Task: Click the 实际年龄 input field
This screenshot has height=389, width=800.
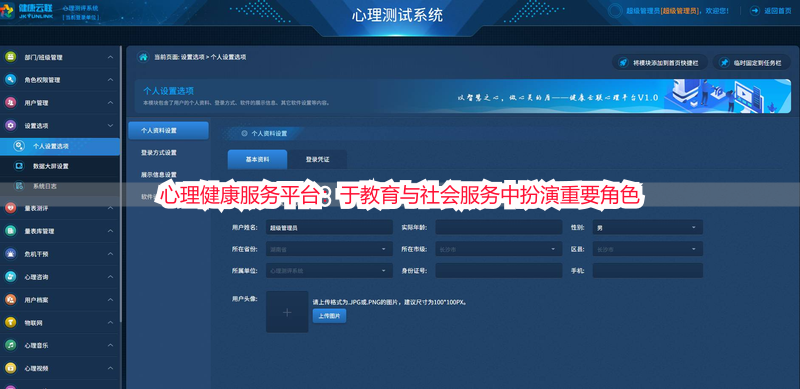Action: pyautogui.click(x=498, y=227)
